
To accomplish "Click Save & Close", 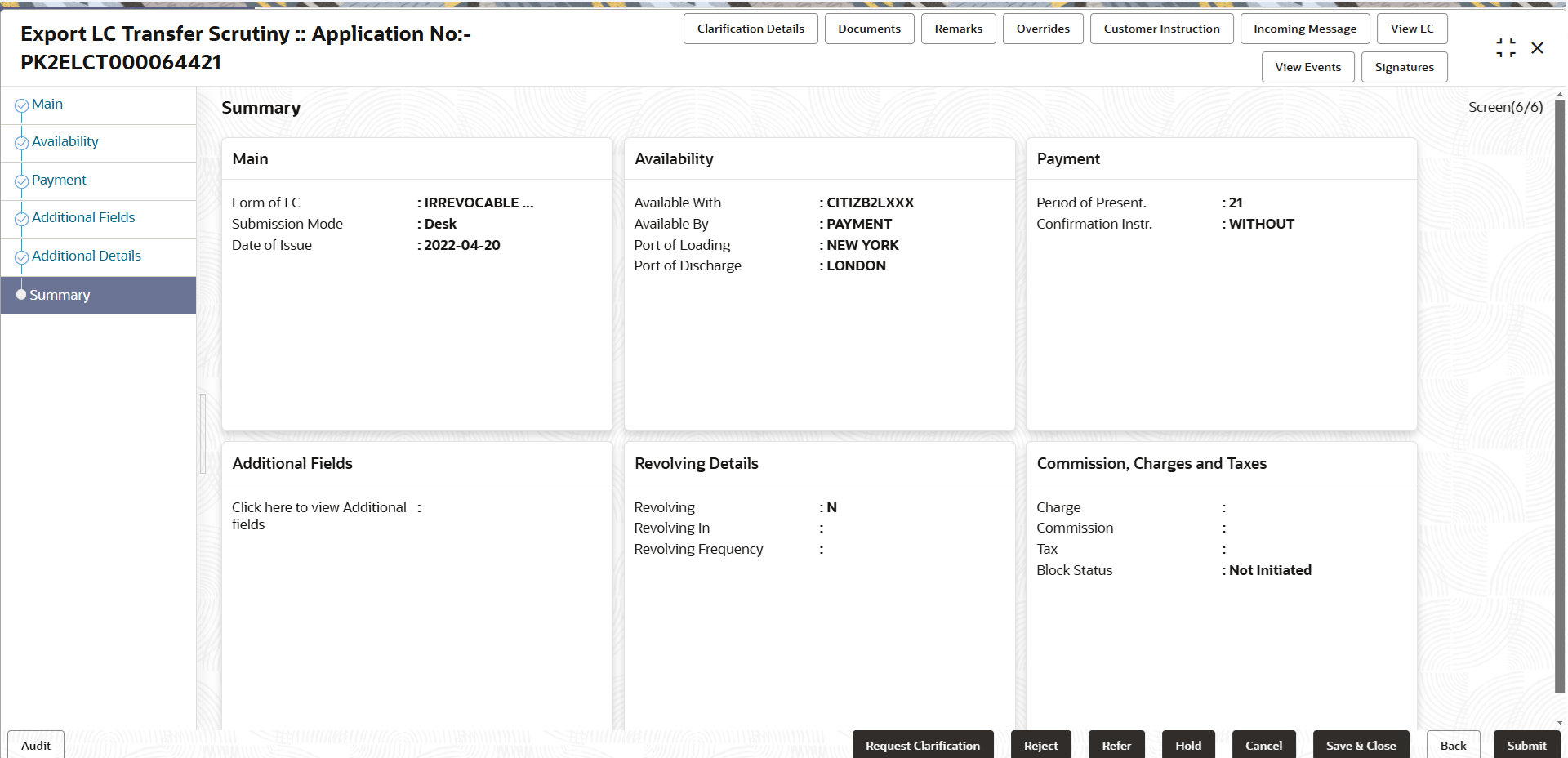I will (x=1361, y=745).
